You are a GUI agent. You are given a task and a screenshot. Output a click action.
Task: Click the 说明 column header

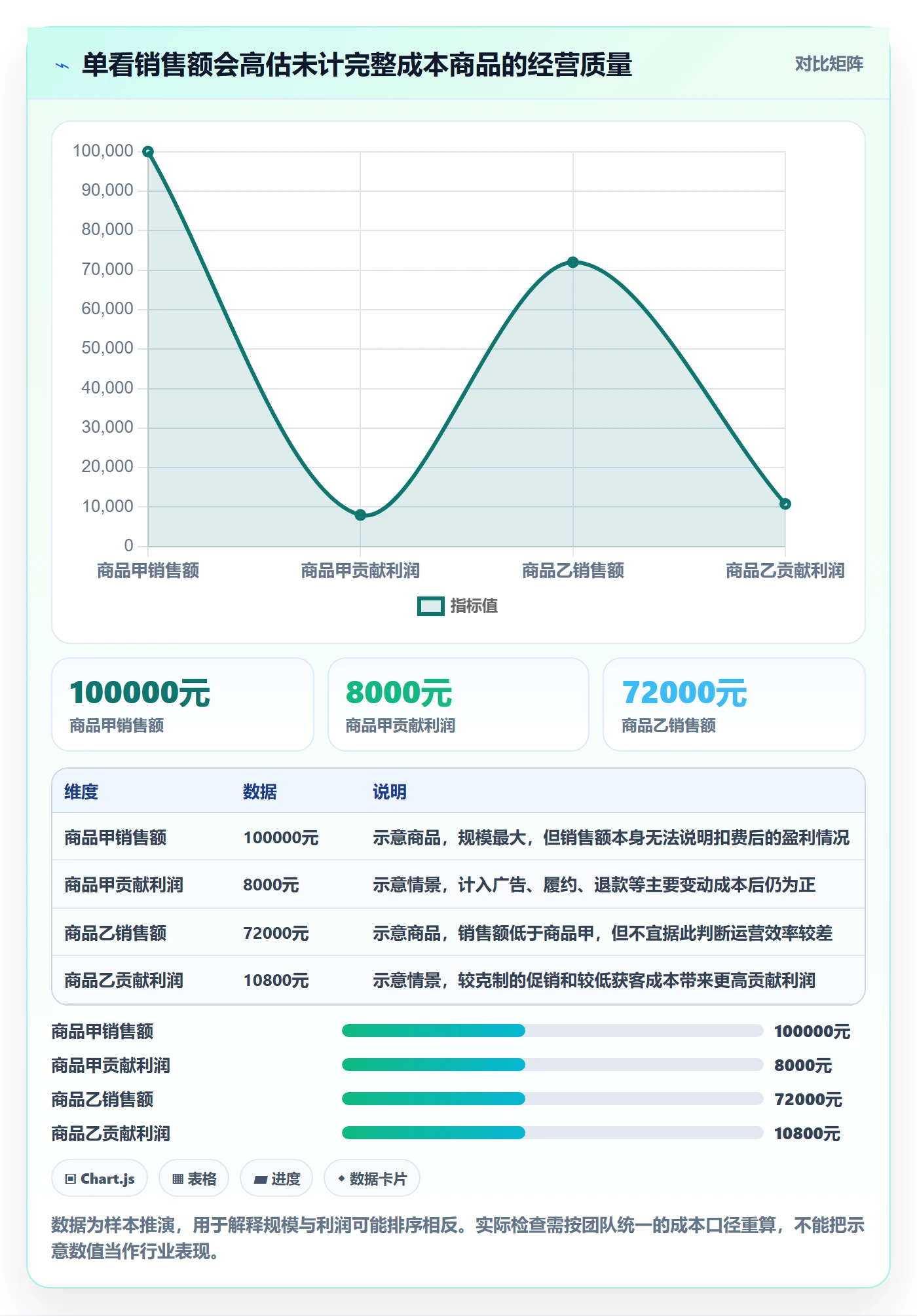pos(390,792)
